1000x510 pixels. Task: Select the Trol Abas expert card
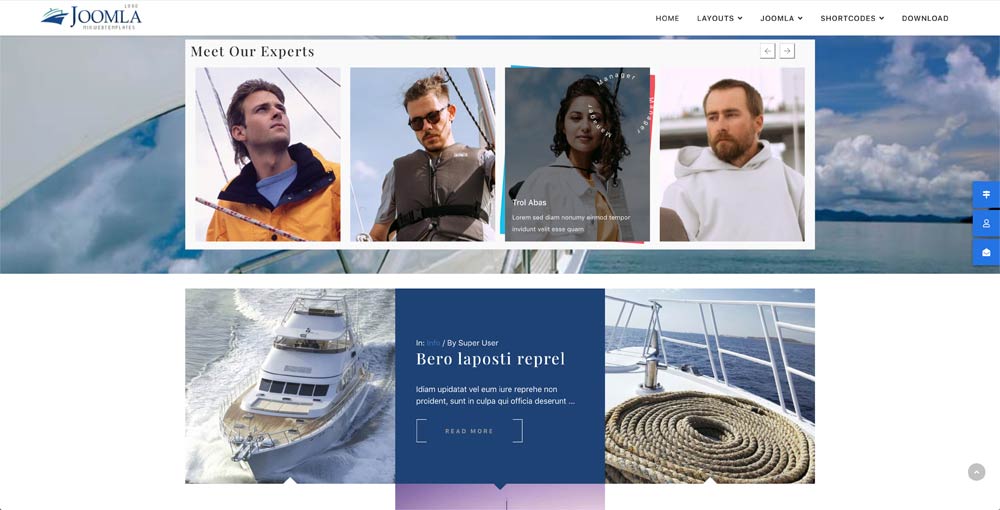(577, 154)
